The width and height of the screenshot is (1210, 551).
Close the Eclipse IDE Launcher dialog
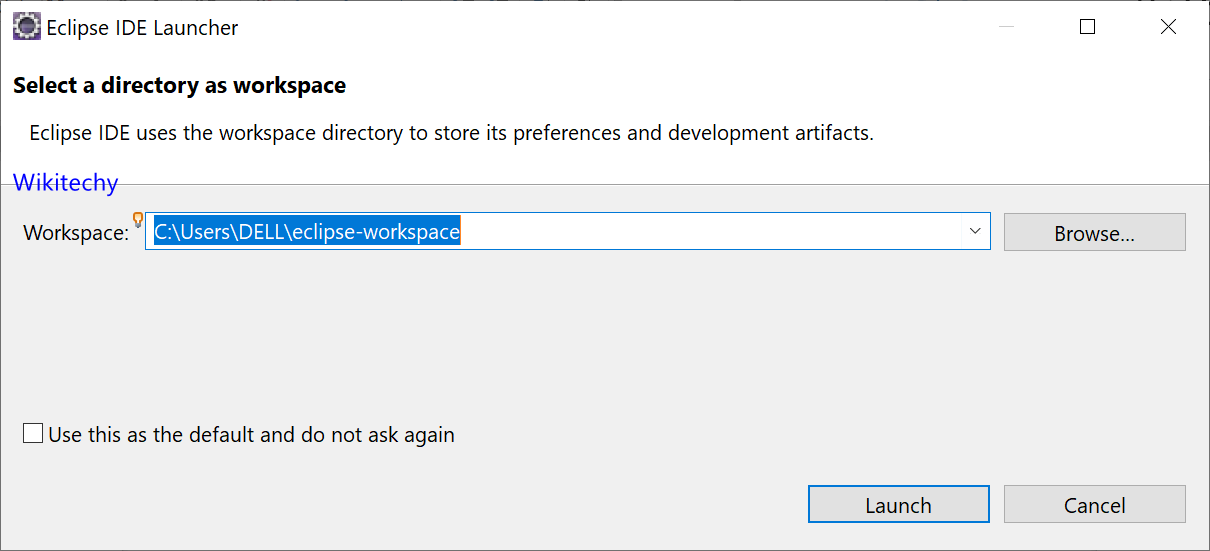1167,27
